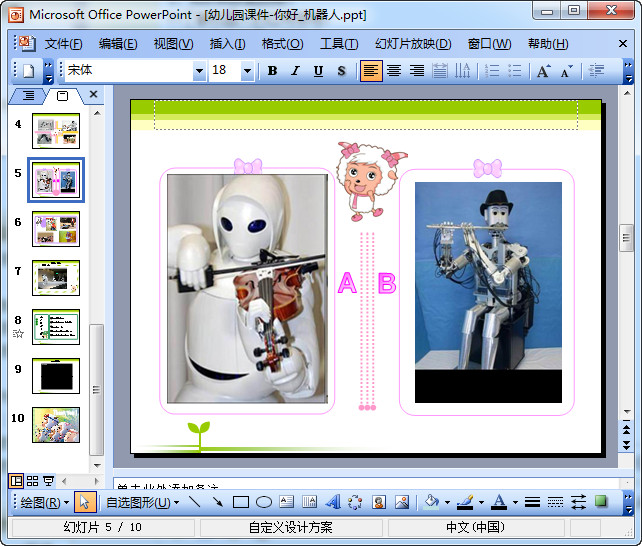642x546 pixels.
Task: Open 窗口(W) menu
Action: click(489, 44)
